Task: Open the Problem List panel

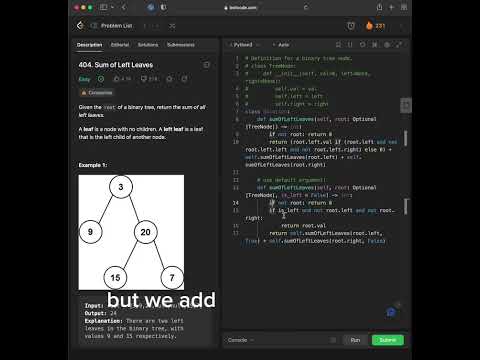Action: point(112,26)
